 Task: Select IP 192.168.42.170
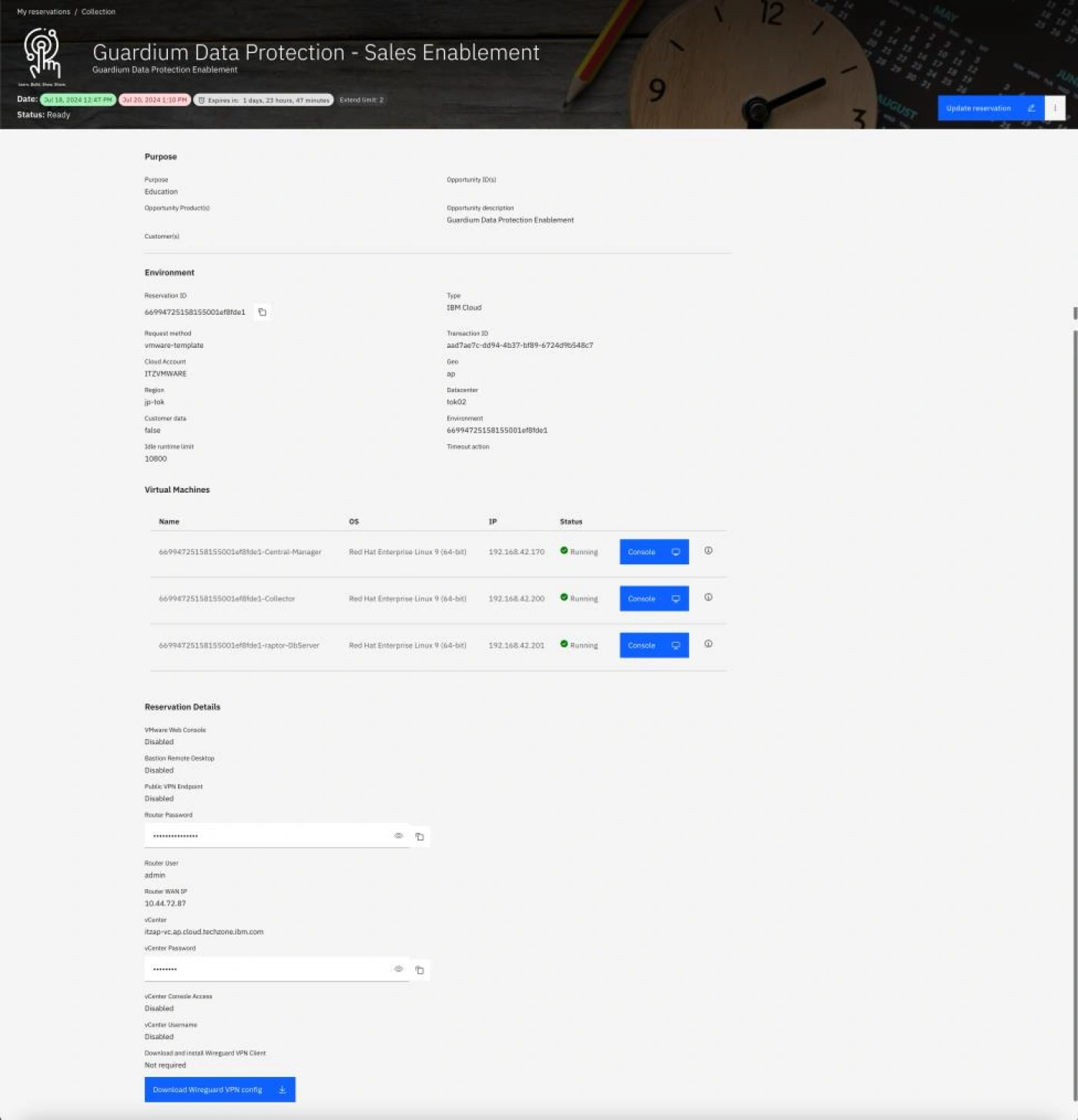coord(517,552)
